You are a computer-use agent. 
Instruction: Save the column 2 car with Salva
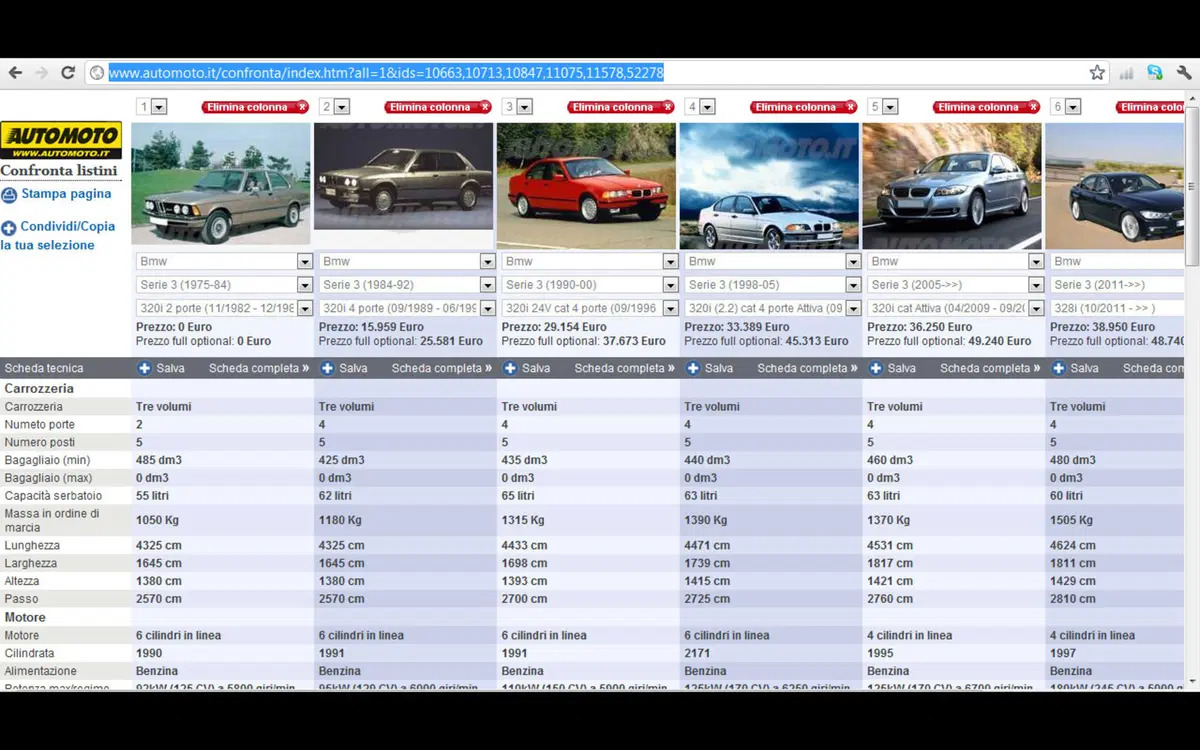[344, 368]
